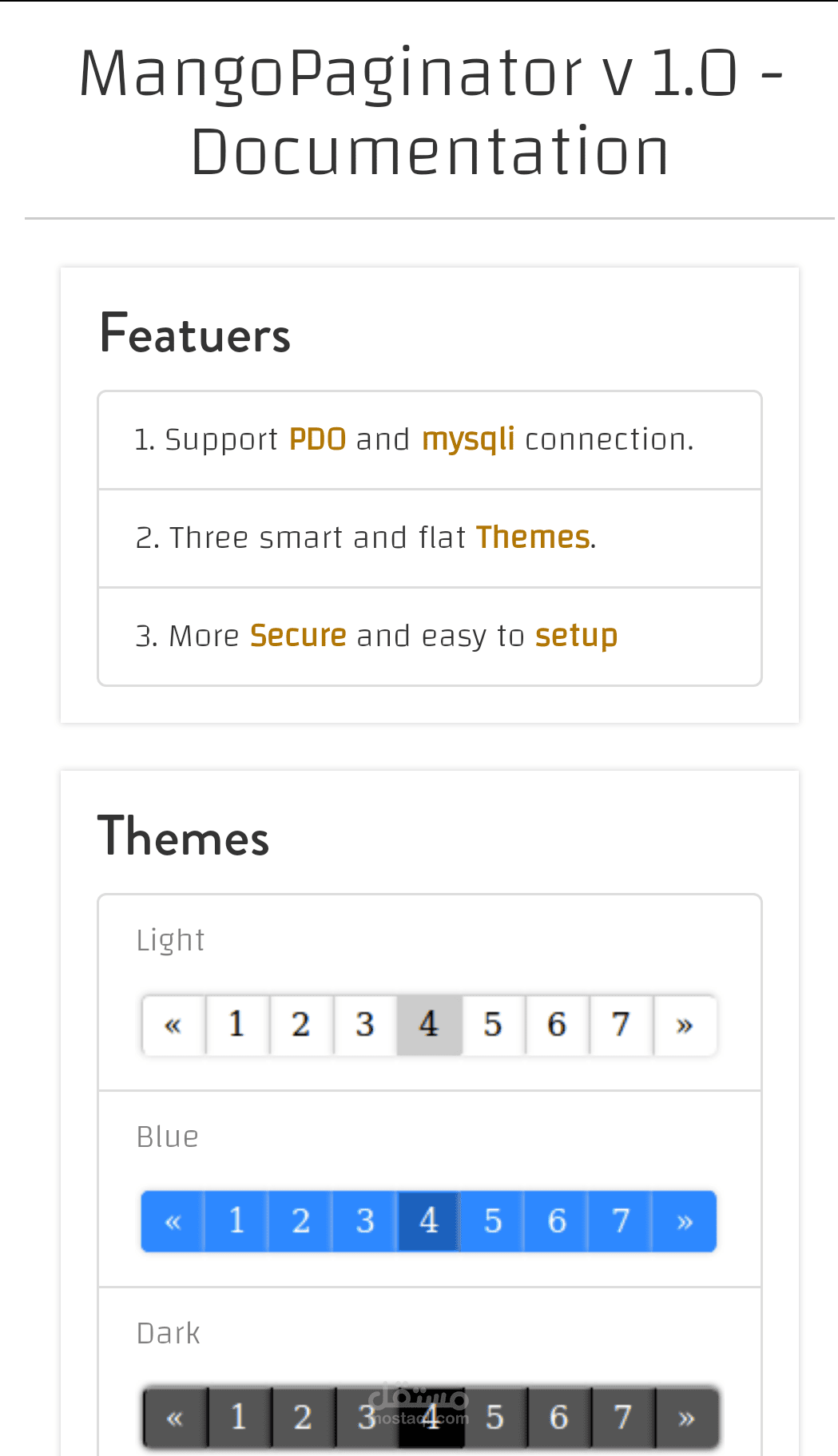Jump to page 6 in Blue theme
838x1456 pixels.
pos(557,1221)
